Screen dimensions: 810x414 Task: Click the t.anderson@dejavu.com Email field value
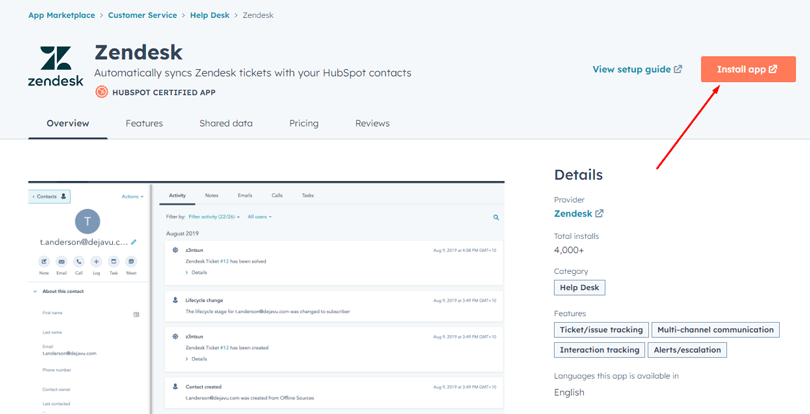69,354
